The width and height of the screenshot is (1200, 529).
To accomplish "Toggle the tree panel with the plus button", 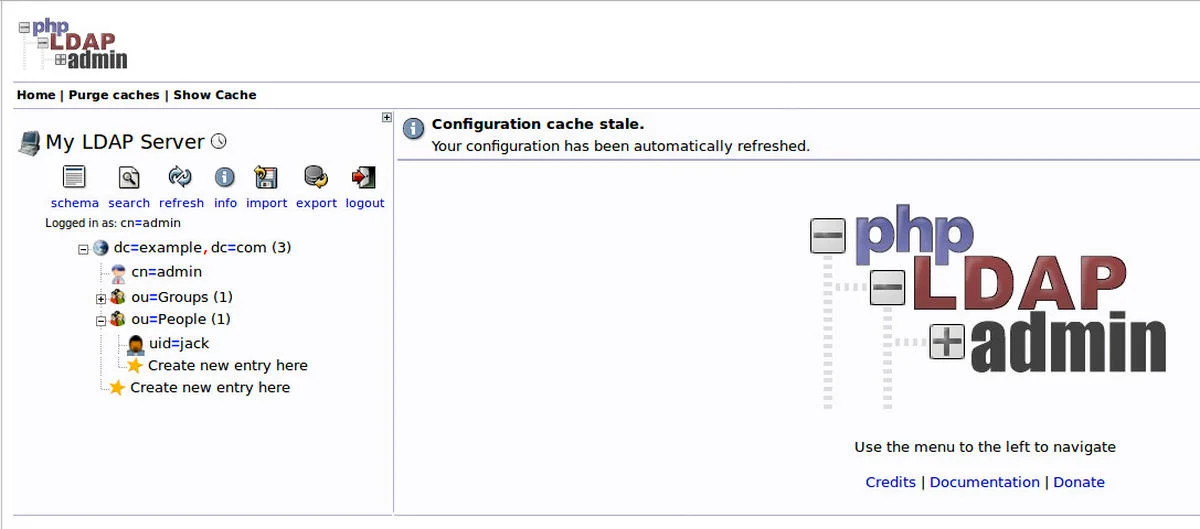I will point(387,117).
